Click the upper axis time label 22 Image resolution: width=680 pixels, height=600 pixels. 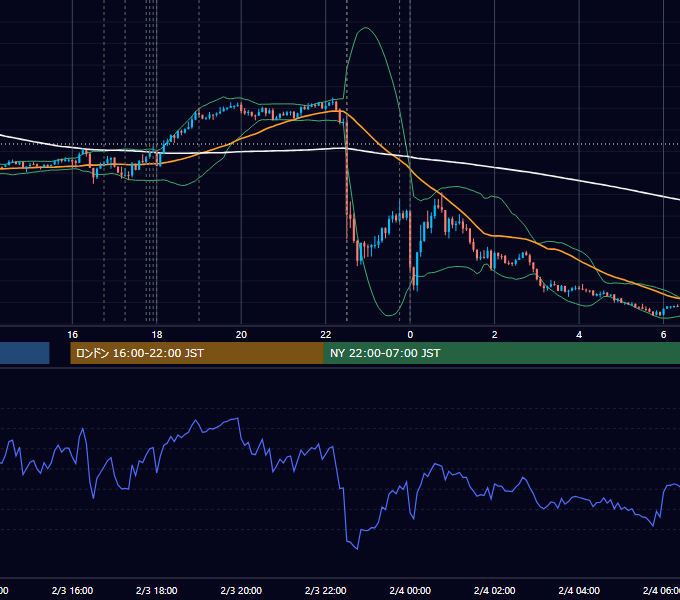click(x=326, y=334)
